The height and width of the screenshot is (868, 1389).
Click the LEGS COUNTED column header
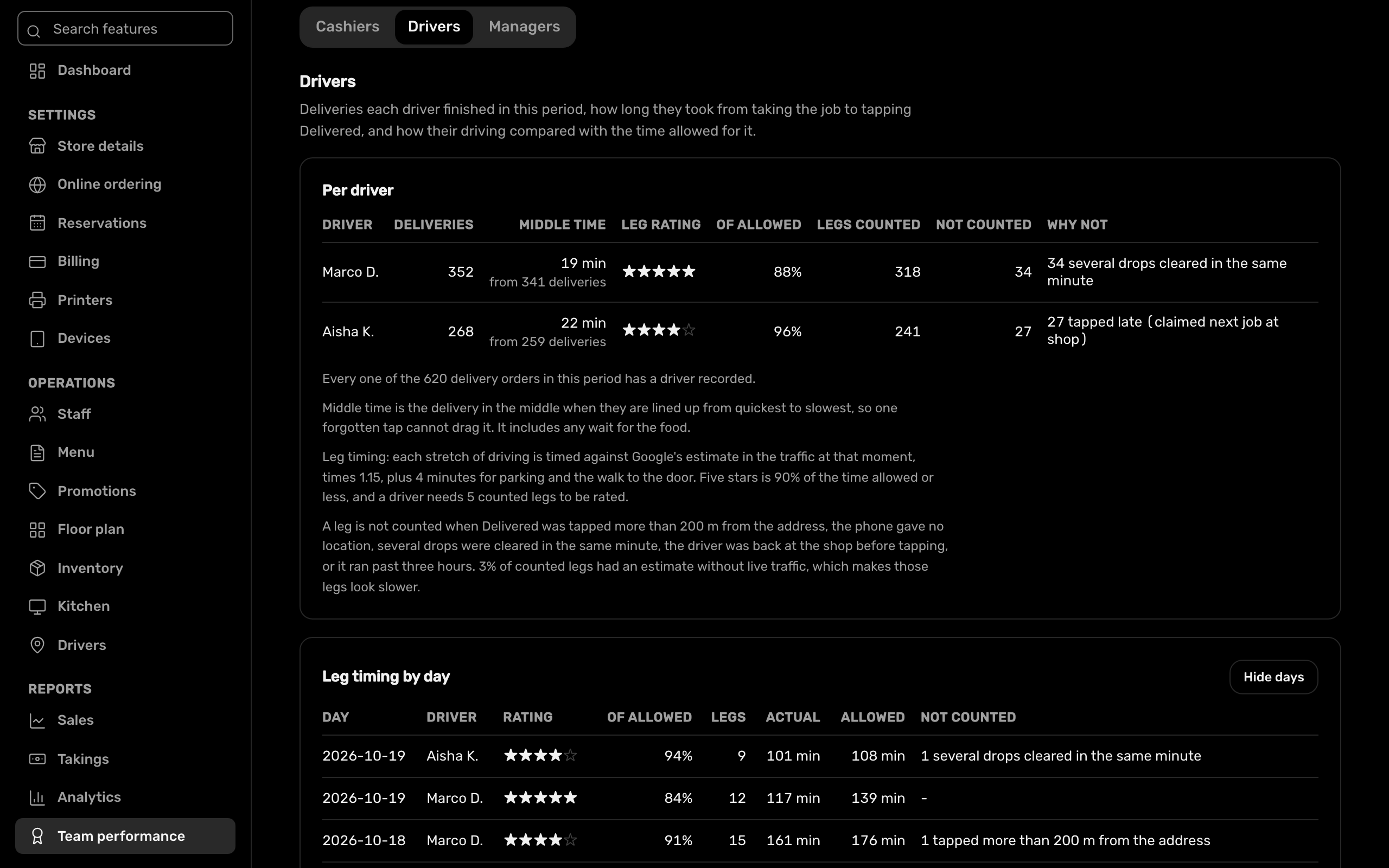[869, 225]
